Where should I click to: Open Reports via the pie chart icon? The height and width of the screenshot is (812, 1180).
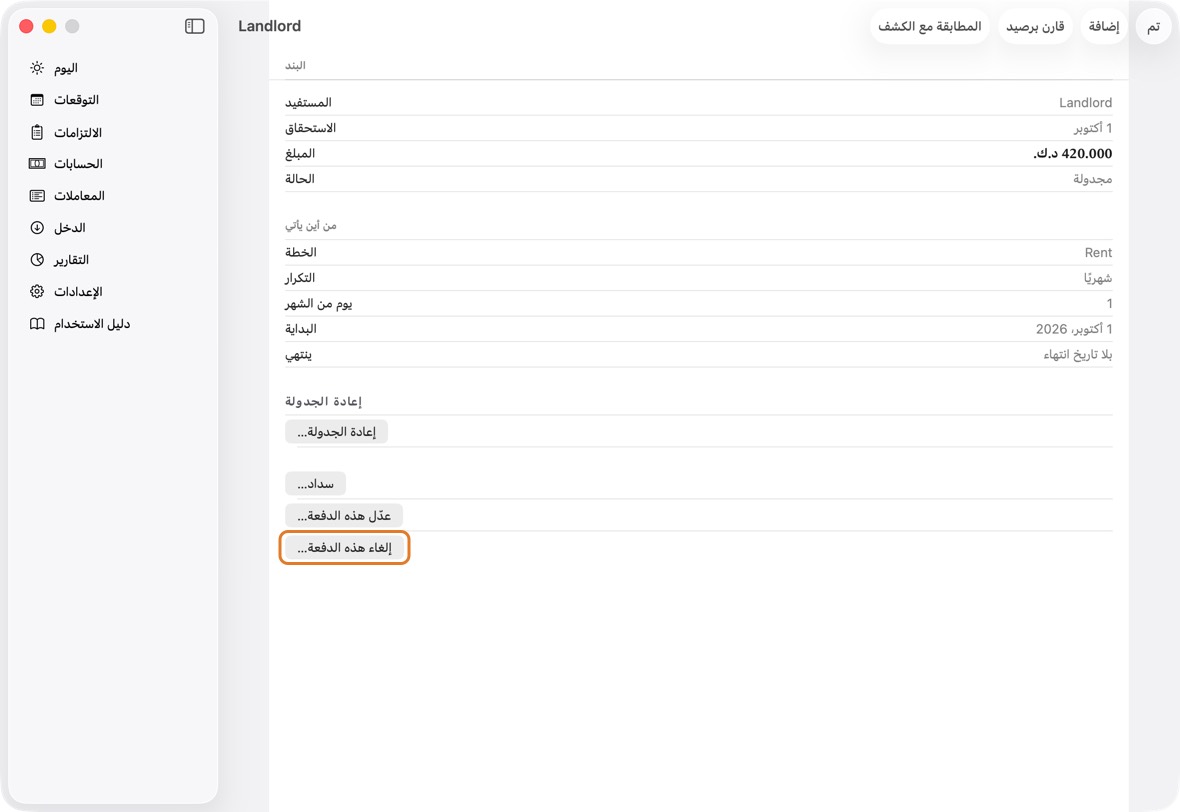pos(37,260)
